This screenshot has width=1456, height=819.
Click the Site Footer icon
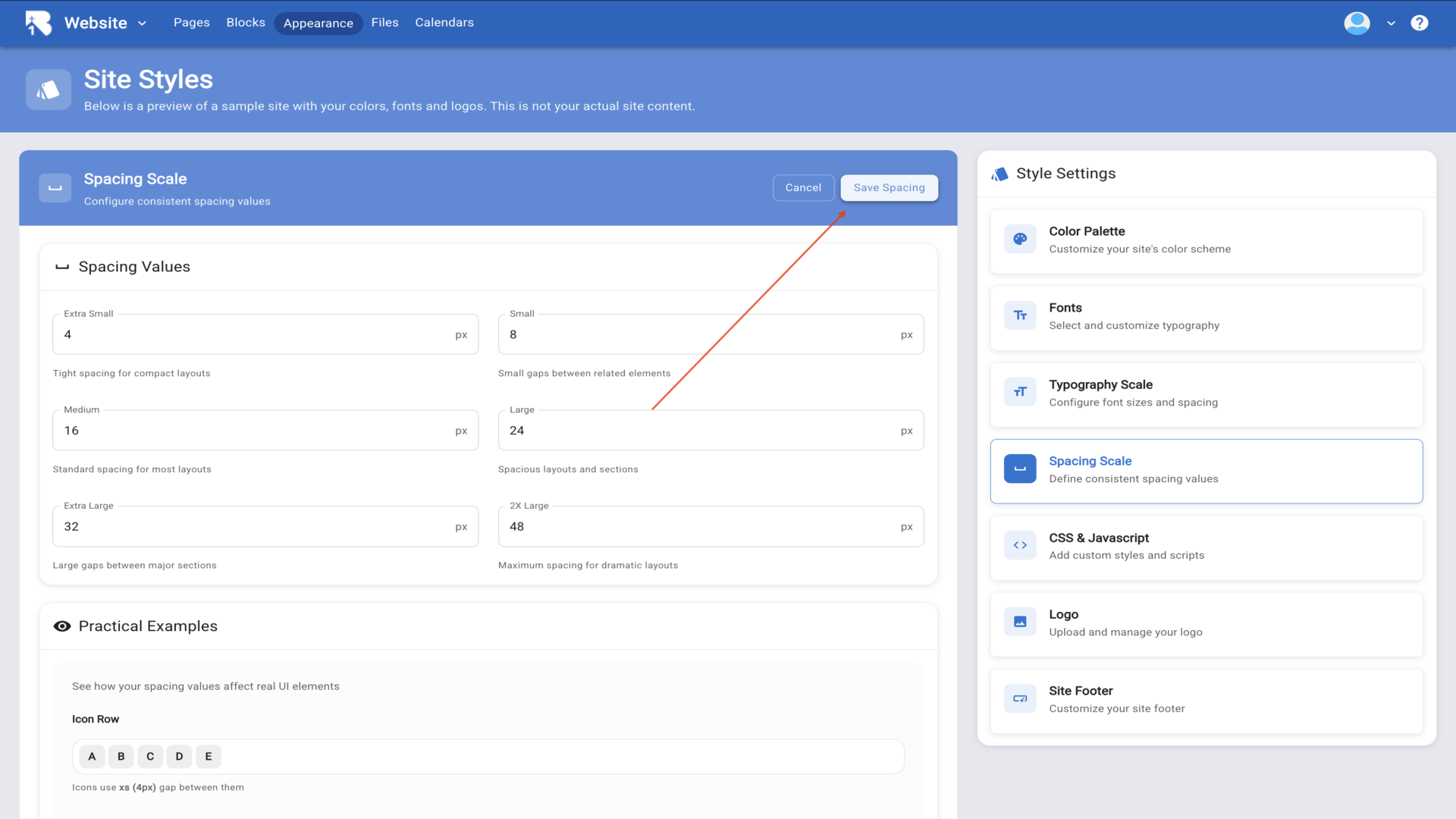pyautogui.click(x=1020, y=698)
